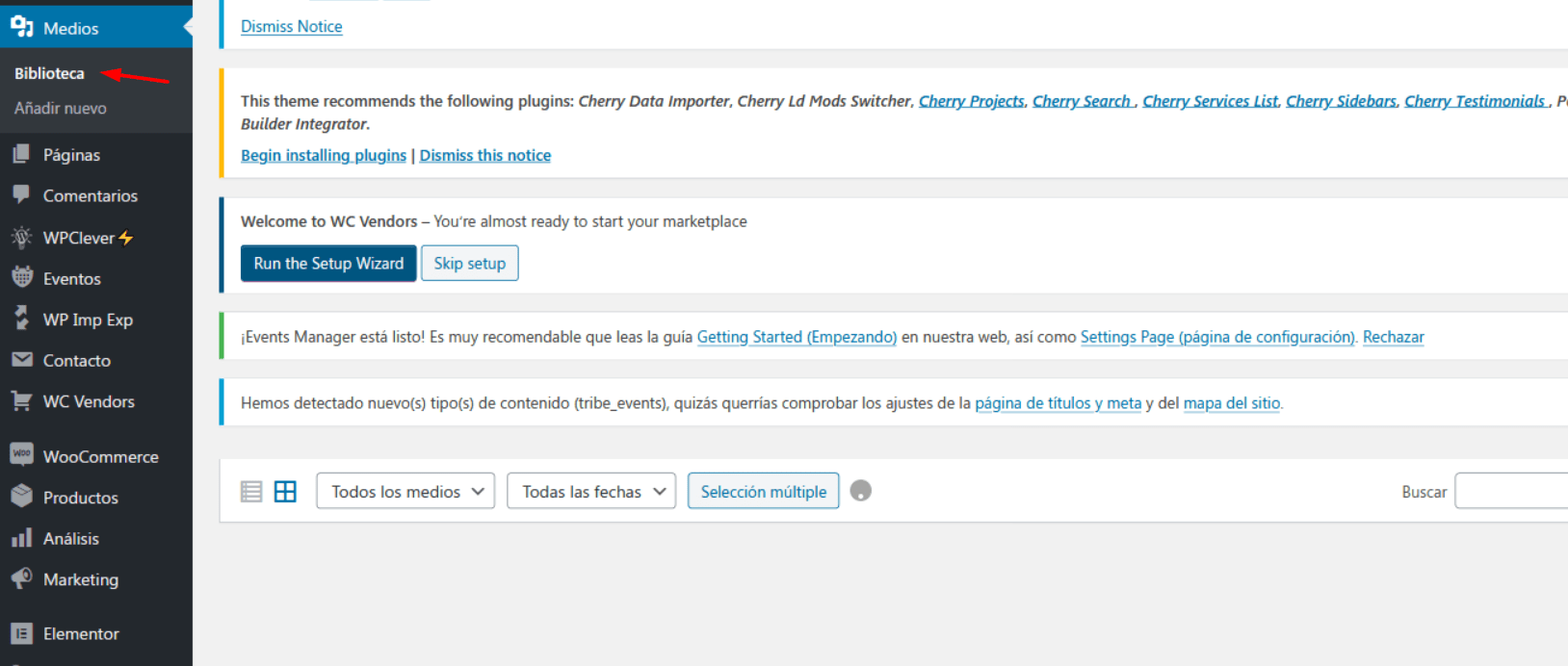Click the Skip setup button
The image size is (1568, 666).
click(x=470, y=263)
